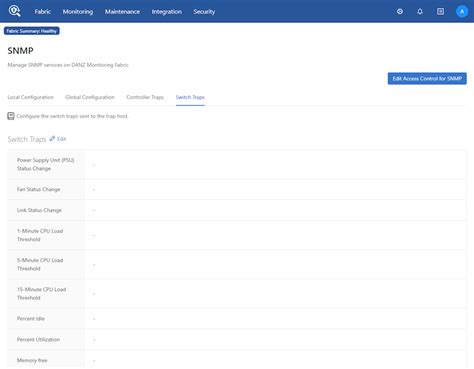This screenshot has width=474, height=369.
Task: Open the user avatar menu
Action: (462, 12)
